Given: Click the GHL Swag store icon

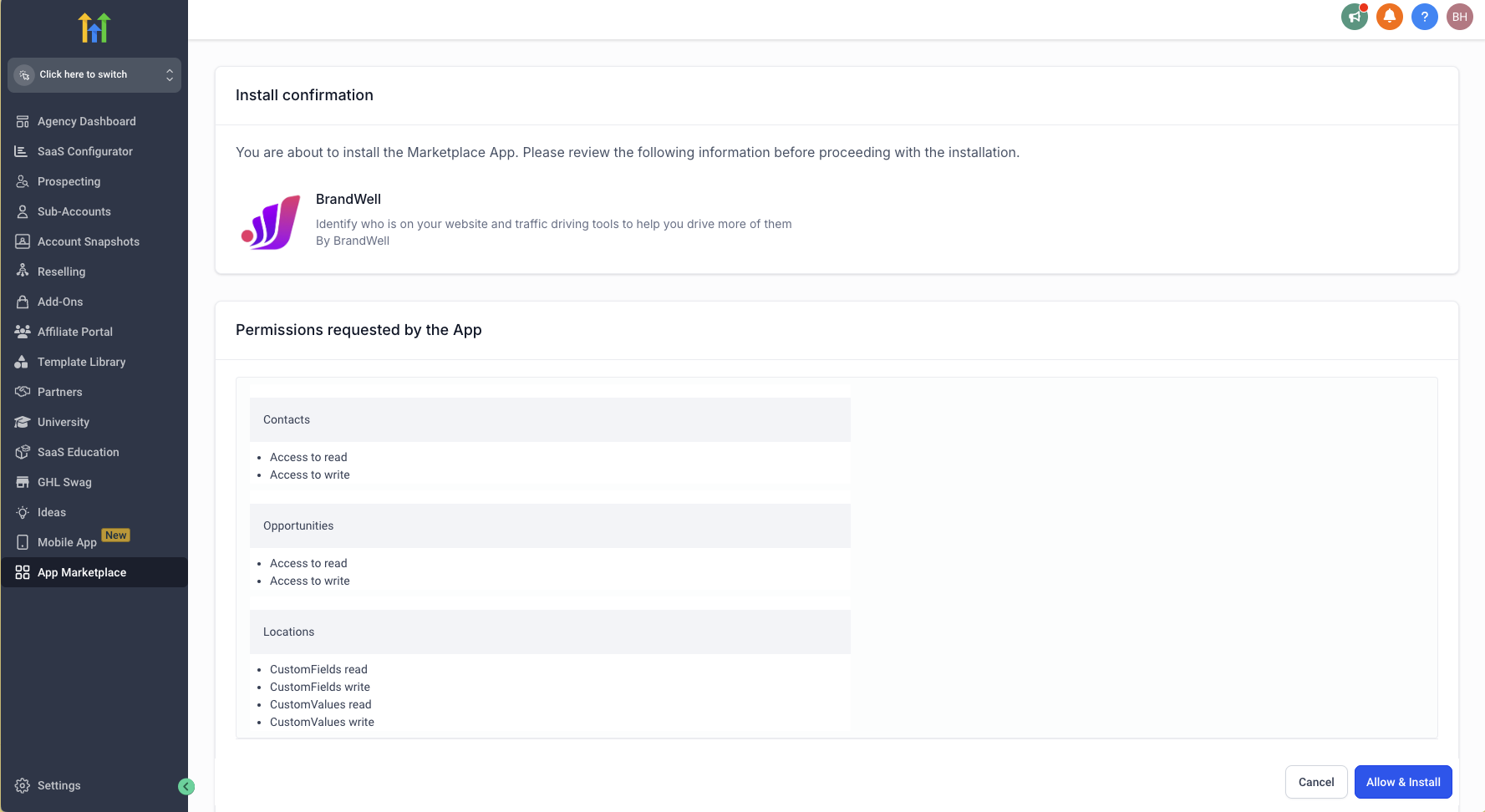Looking at the screenshot, I should coord(23,482).
